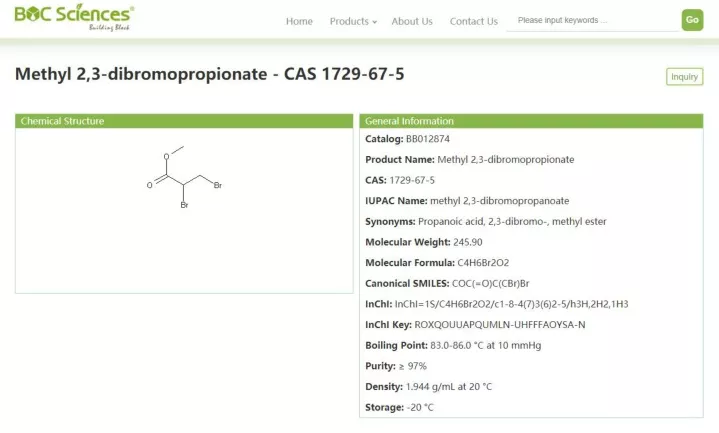Click the InChI Key value text
This screenshot has width=719, height=433.
(500, 325)
